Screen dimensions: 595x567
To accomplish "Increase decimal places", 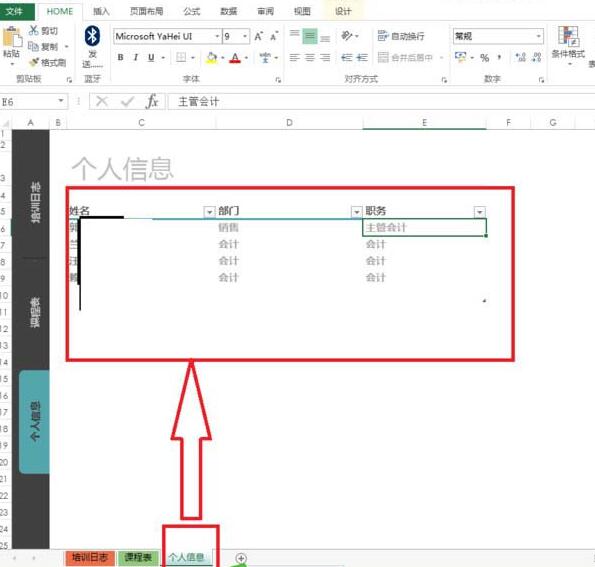I will [x=520, y=57].
